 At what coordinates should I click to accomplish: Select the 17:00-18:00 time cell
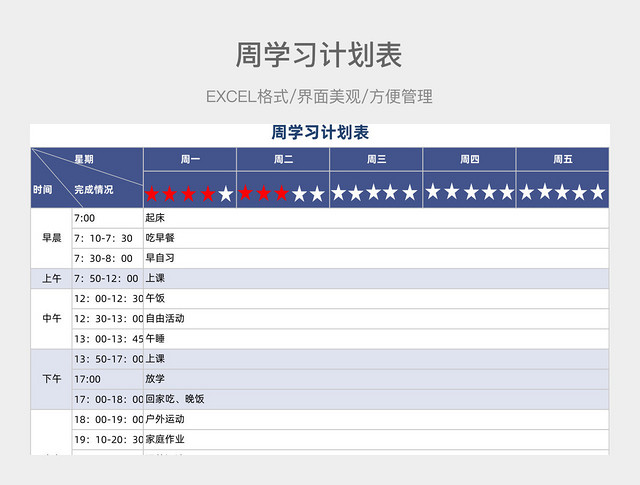pos(108,399)
